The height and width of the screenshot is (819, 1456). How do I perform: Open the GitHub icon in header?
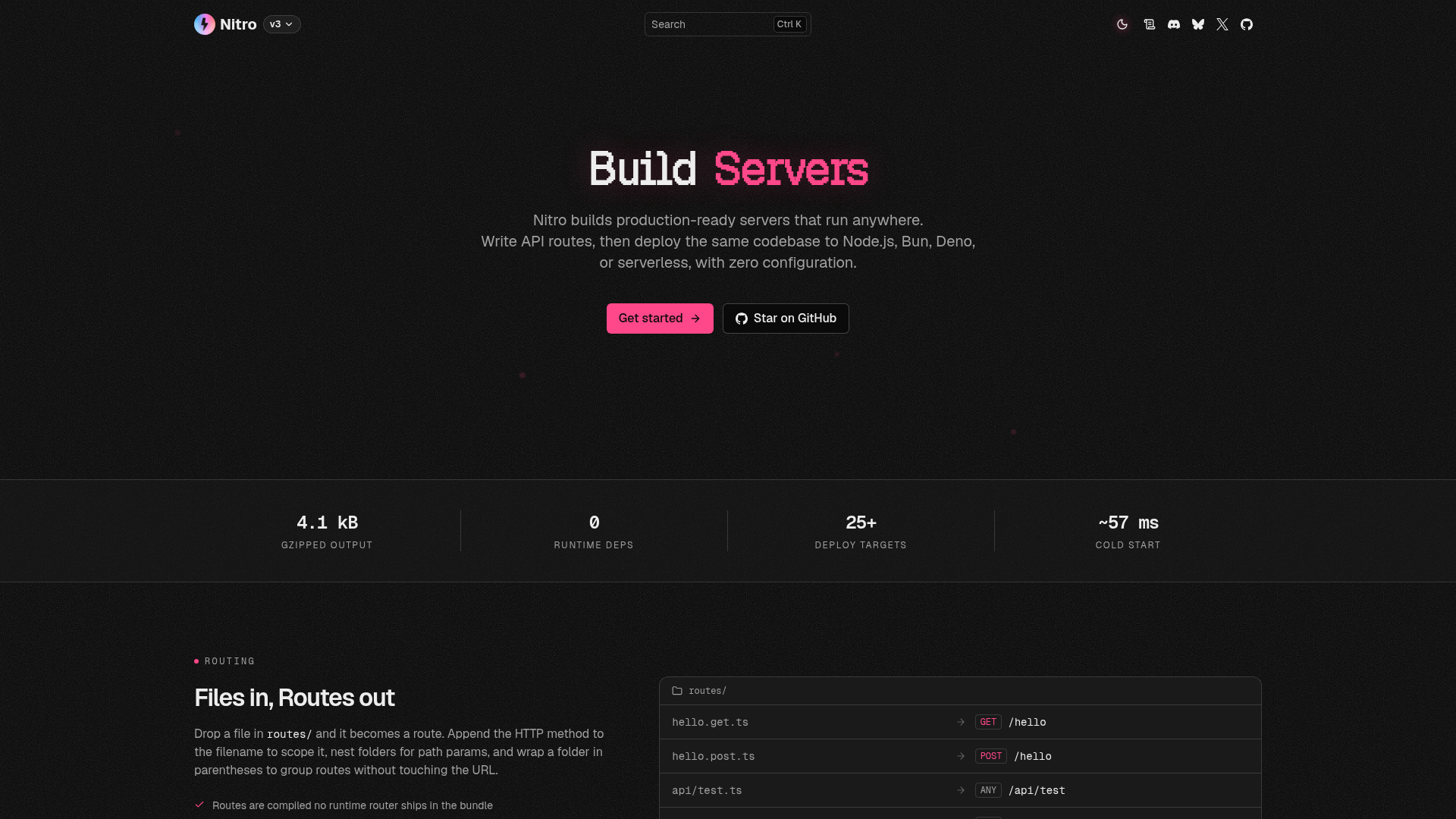pos(1247,24)
